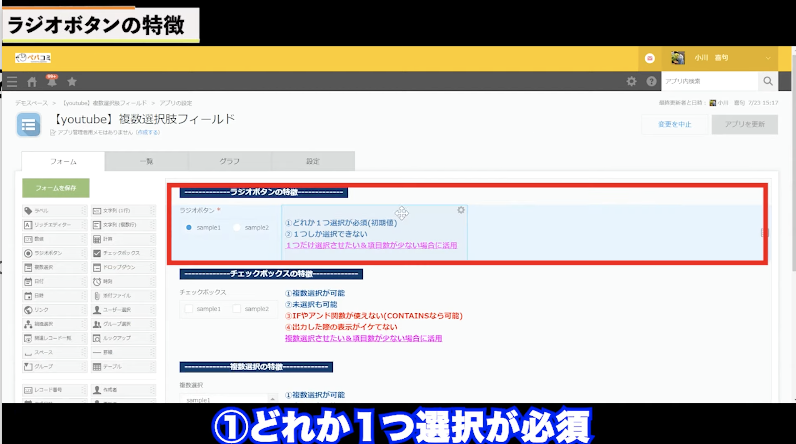This screenshot has width=796, height=444.
Task: Go to the home icon
Action: coord(32,82)
